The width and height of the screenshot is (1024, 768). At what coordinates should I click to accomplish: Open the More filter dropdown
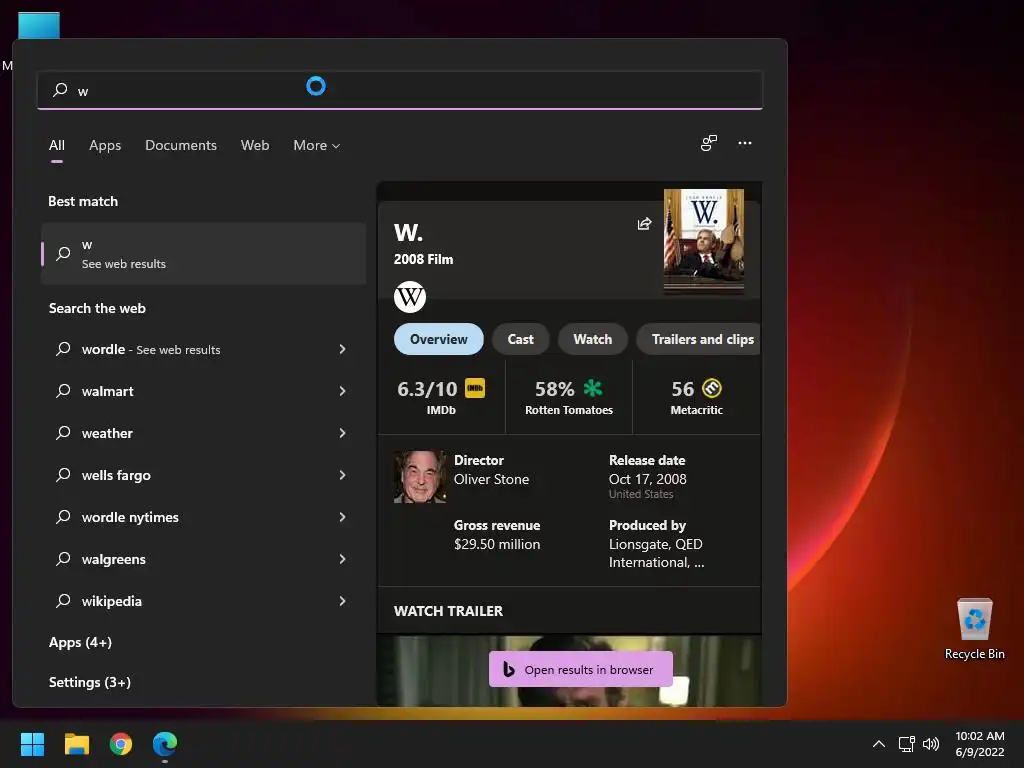coord(317,145)
